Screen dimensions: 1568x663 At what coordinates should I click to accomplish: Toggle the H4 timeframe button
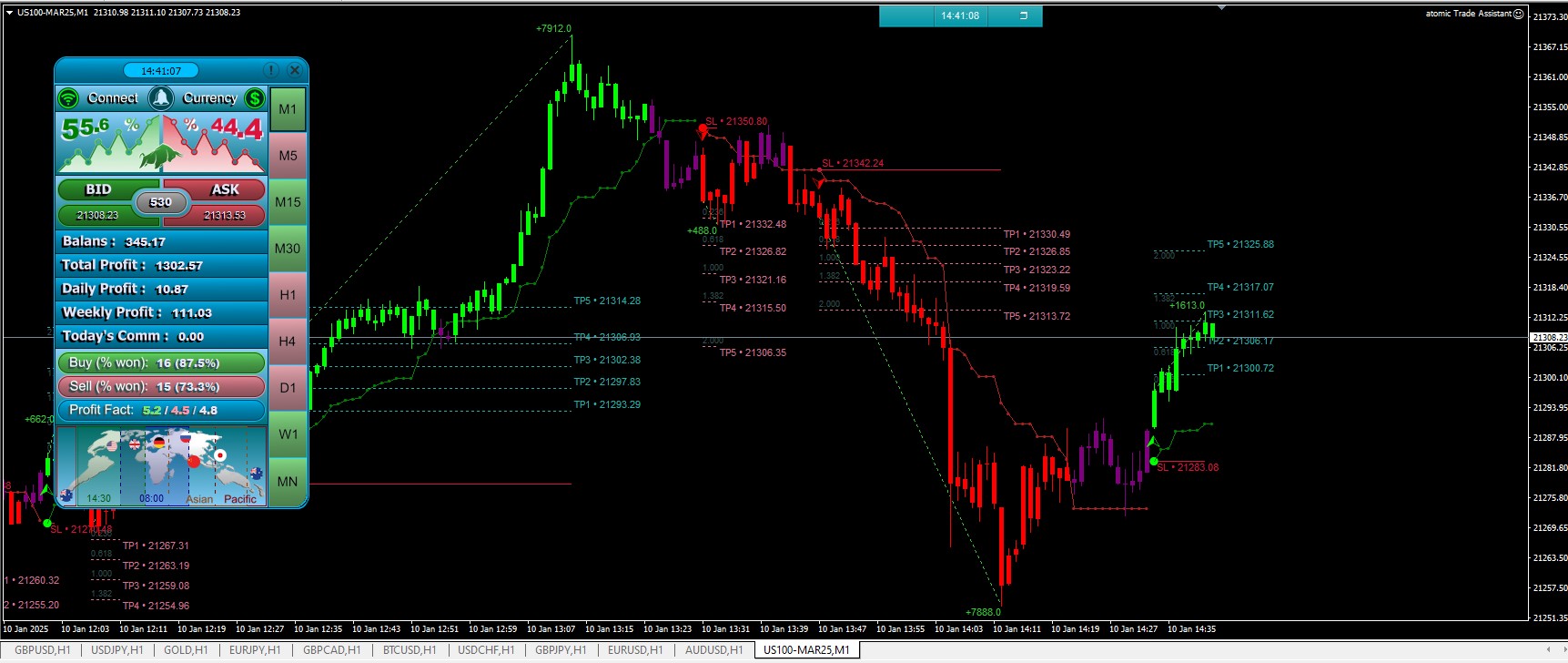(288, 342)
